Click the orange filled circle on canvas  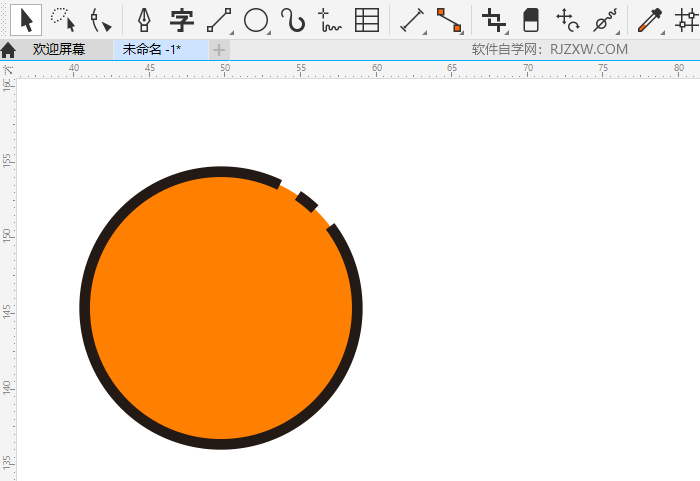tap(221, 308)
